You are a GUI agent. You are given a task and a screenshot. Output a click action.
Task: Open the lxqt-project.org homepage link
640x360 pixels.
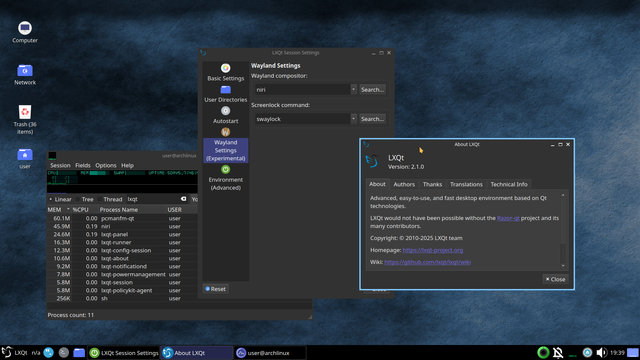(433, 250)
